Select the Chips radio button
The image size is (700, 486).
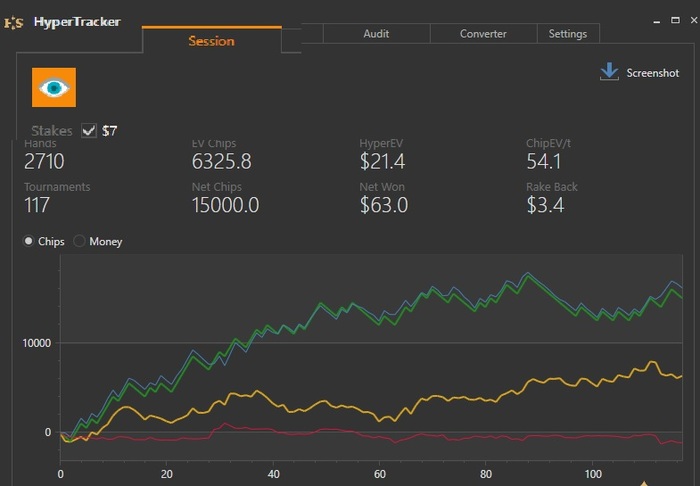tap(29, 241)
